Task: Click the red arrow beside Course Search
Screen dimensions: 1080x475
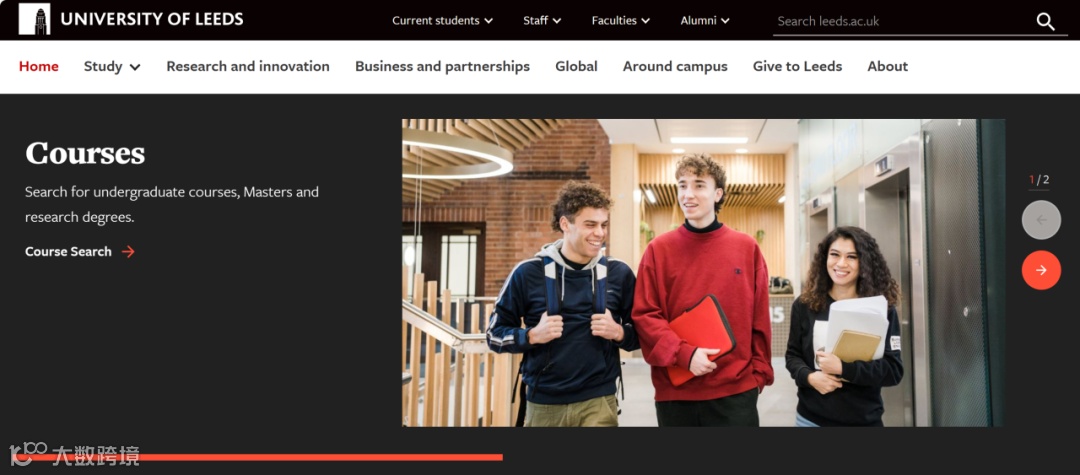Action: [128, 252]
